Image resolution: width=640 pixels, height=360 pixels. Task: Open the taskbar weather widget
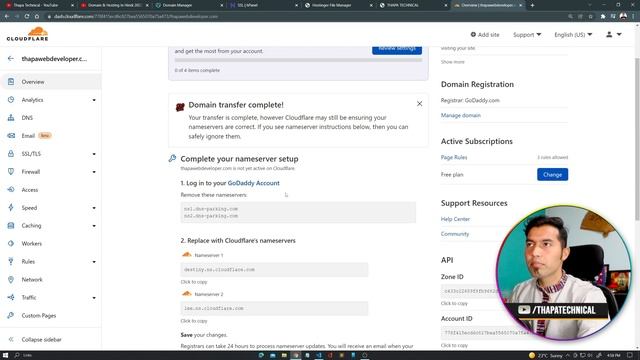pos(545,356)
